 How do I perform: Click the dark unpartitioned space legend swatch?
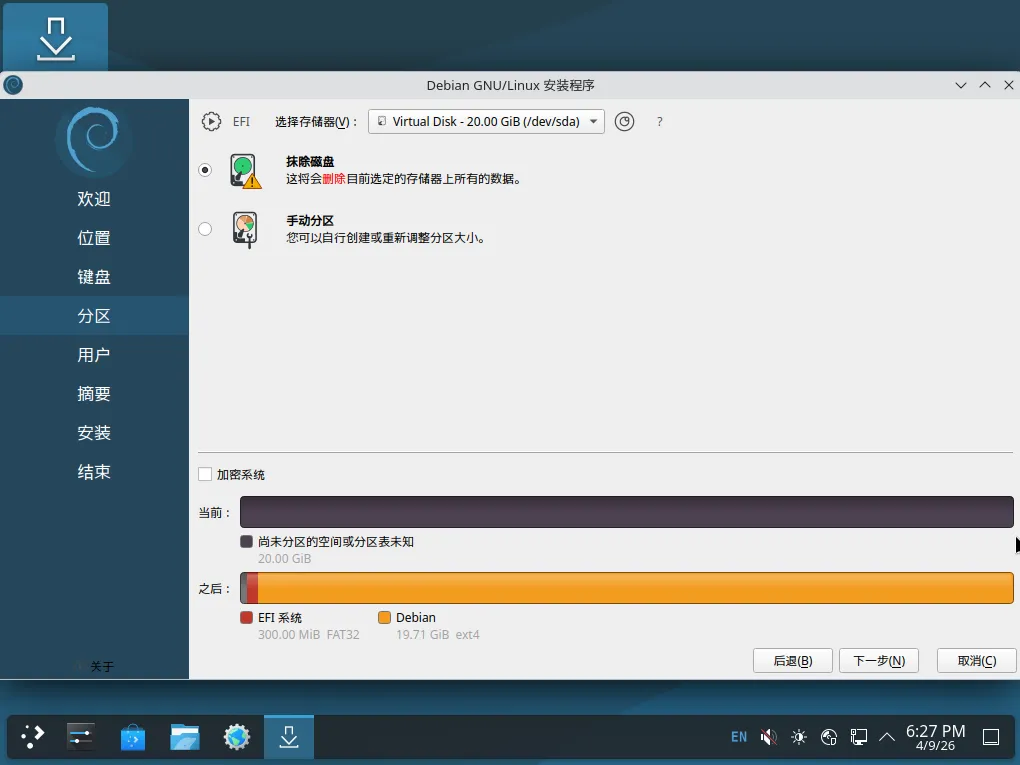click(x=246, y=541)
